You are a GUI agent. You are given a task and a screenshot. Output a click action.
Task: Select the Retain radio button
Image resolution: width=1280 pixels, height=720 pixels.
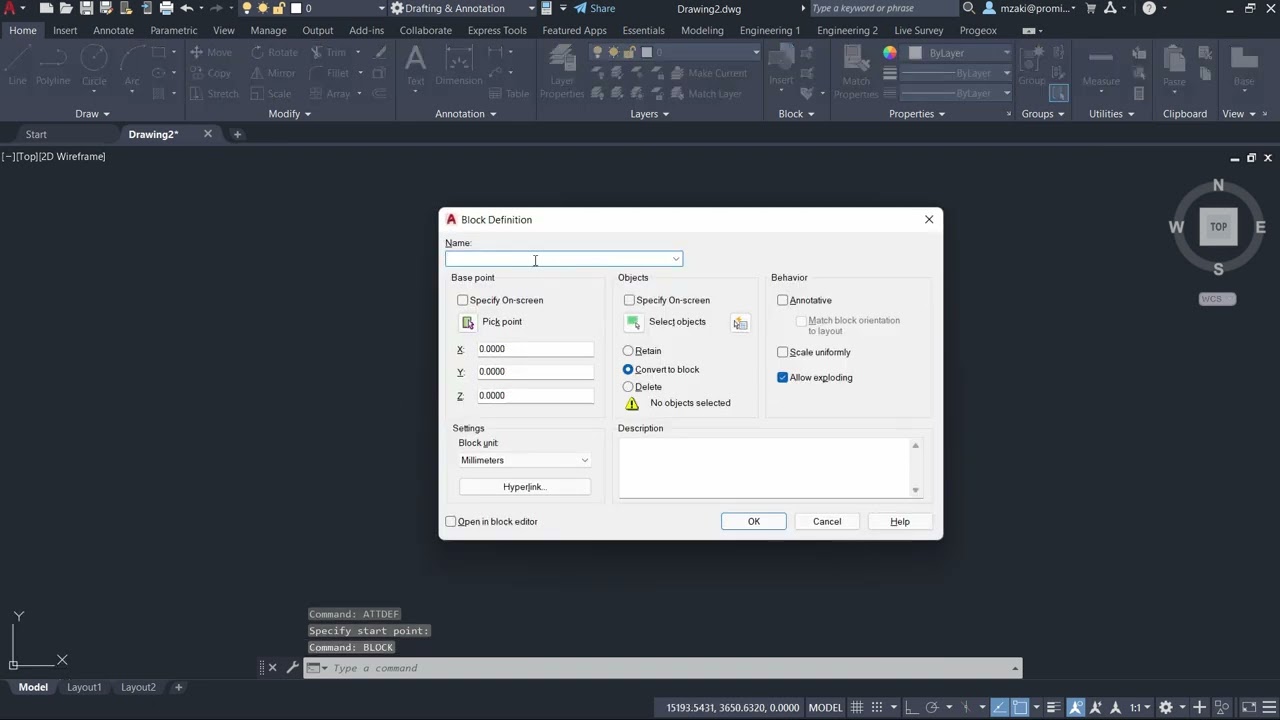(x=628, y=351)
